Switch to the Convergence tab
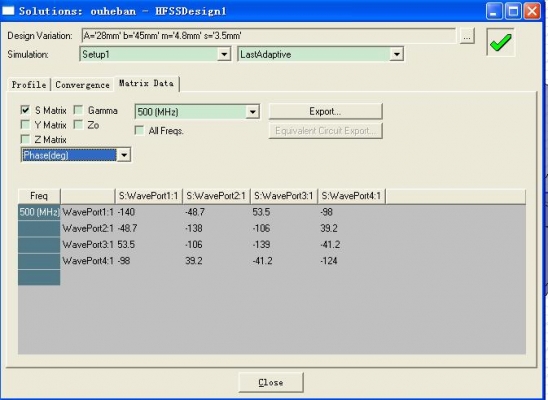Image resolution: width=548 pixels, height=400 pixels. click(82, 85)
